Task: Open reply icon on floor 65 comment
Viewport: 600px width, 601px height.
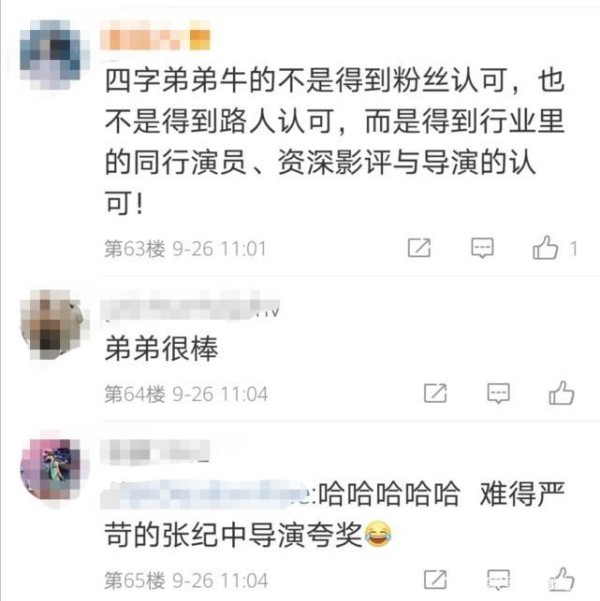Action: tap(498, 580)
